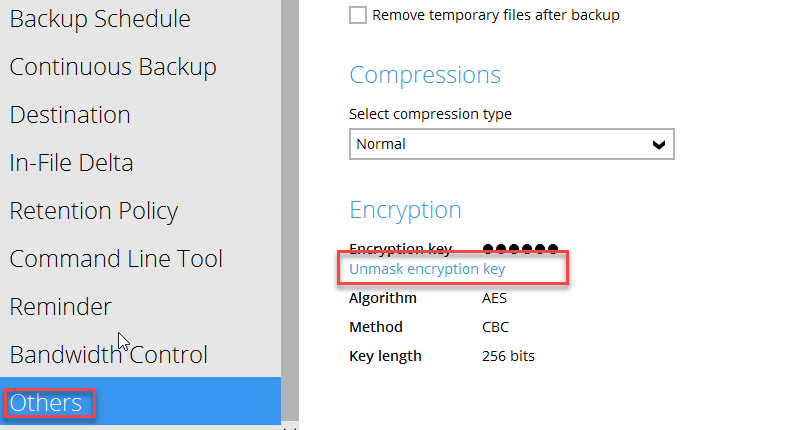Click the sidebar vertical scrollbar
Screen dimensions: 799x430
click(290, 200)
